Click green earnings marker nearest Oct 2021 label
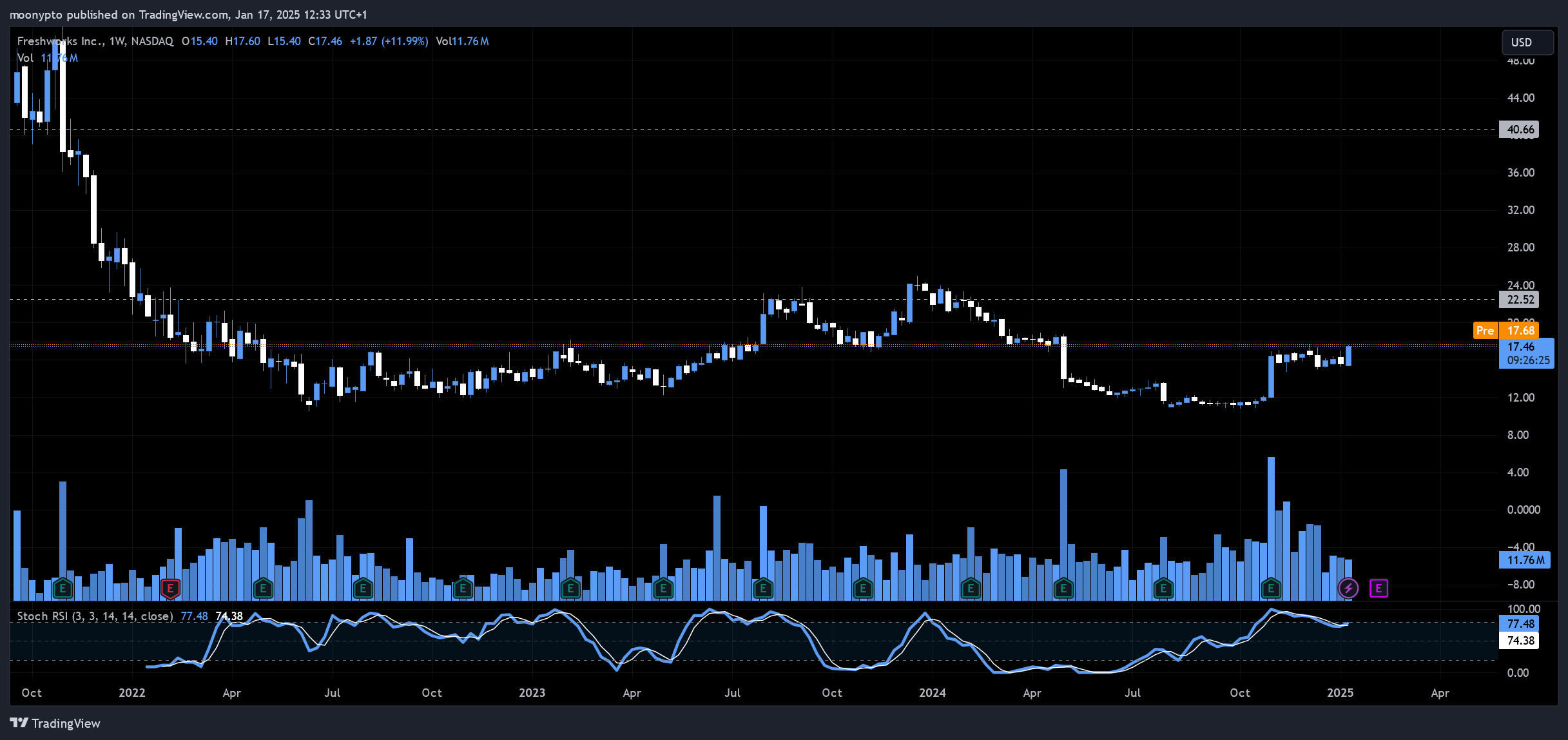 pyautogui.click(x=63, y=588)
